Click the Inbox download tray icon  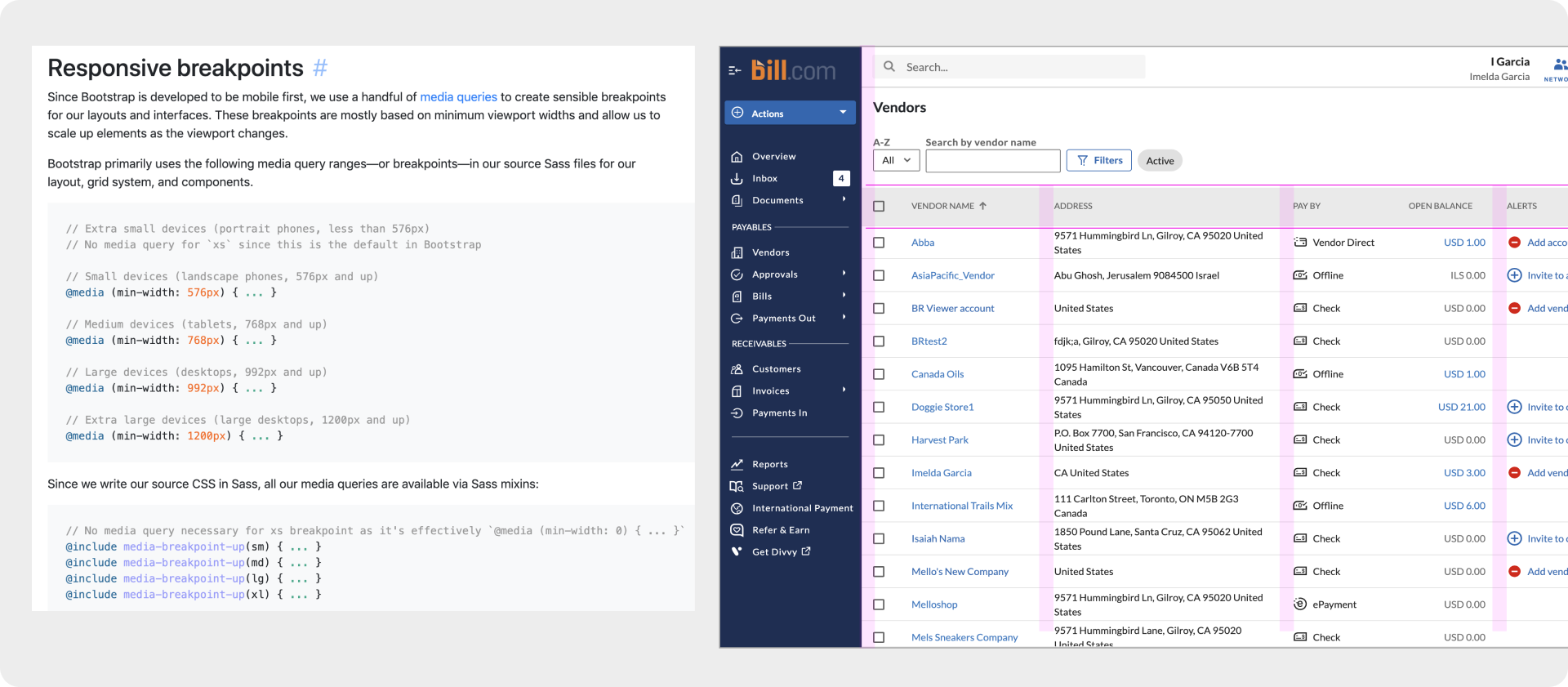(737, 178)
